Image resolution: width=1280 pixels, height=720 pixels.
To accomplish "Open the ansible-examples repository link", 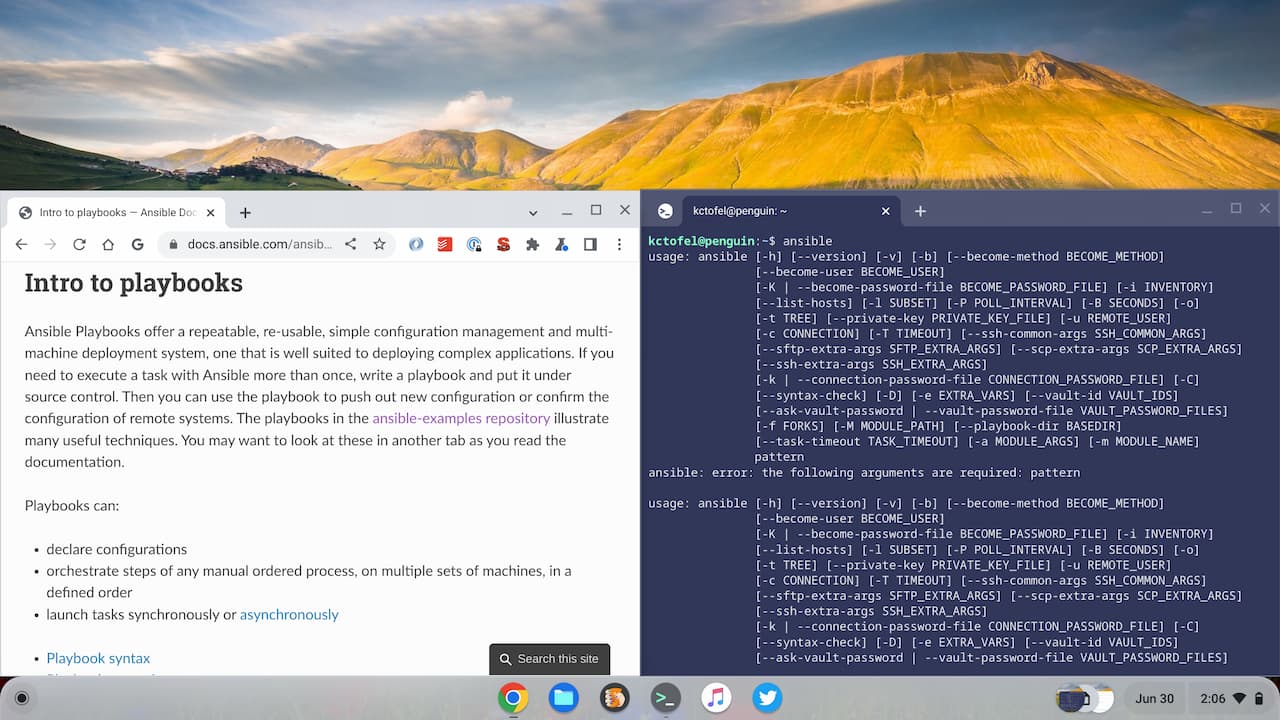I will coord(461,418).
